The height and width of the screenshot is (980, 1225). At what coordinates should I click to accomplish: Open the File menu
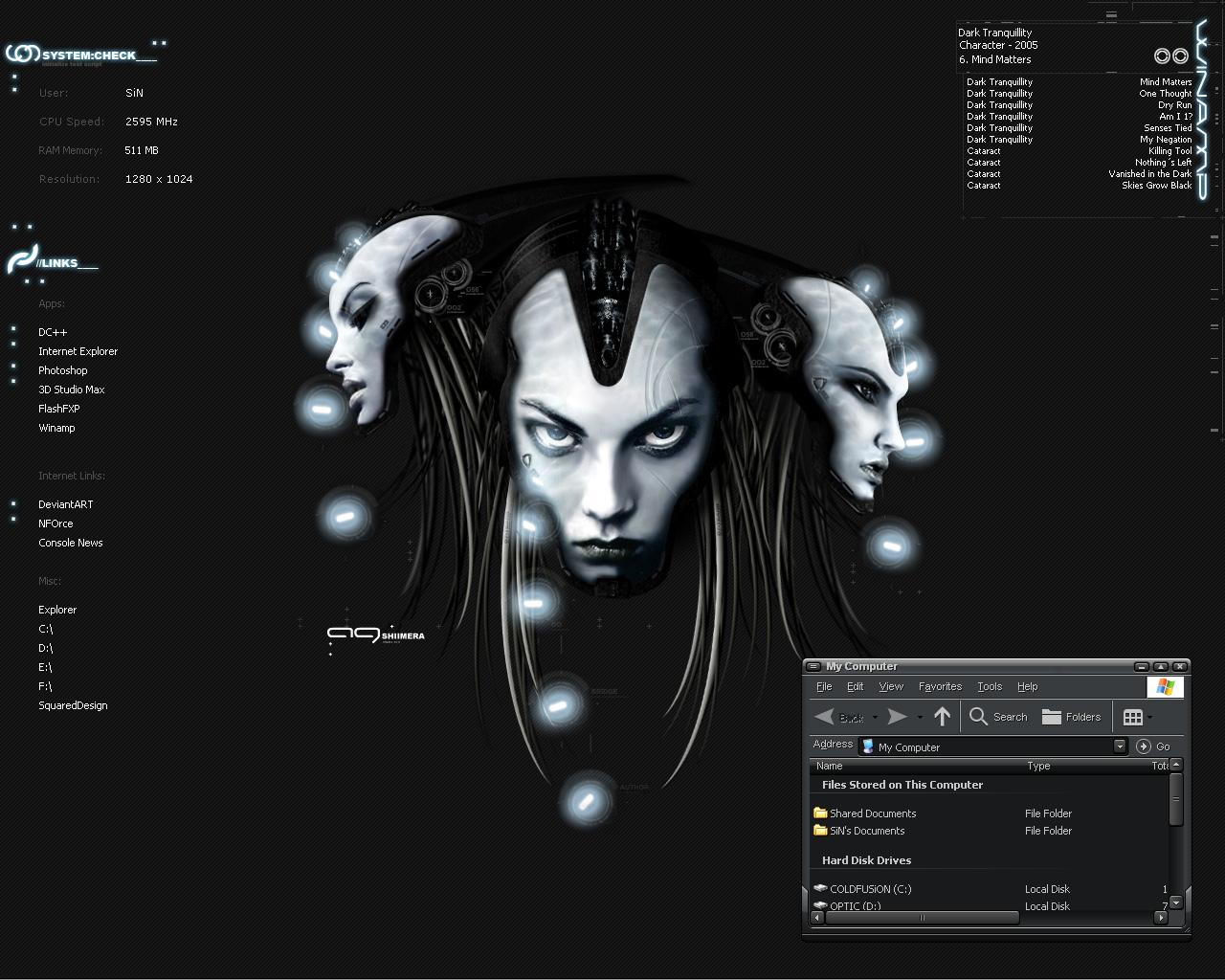[824, 686]
